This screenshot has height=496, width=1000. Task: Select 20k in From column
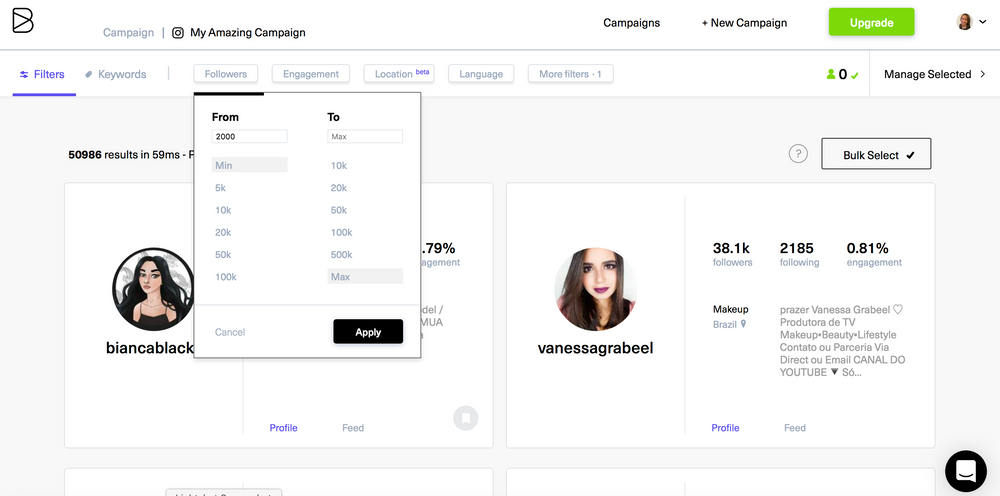(223, 233)
